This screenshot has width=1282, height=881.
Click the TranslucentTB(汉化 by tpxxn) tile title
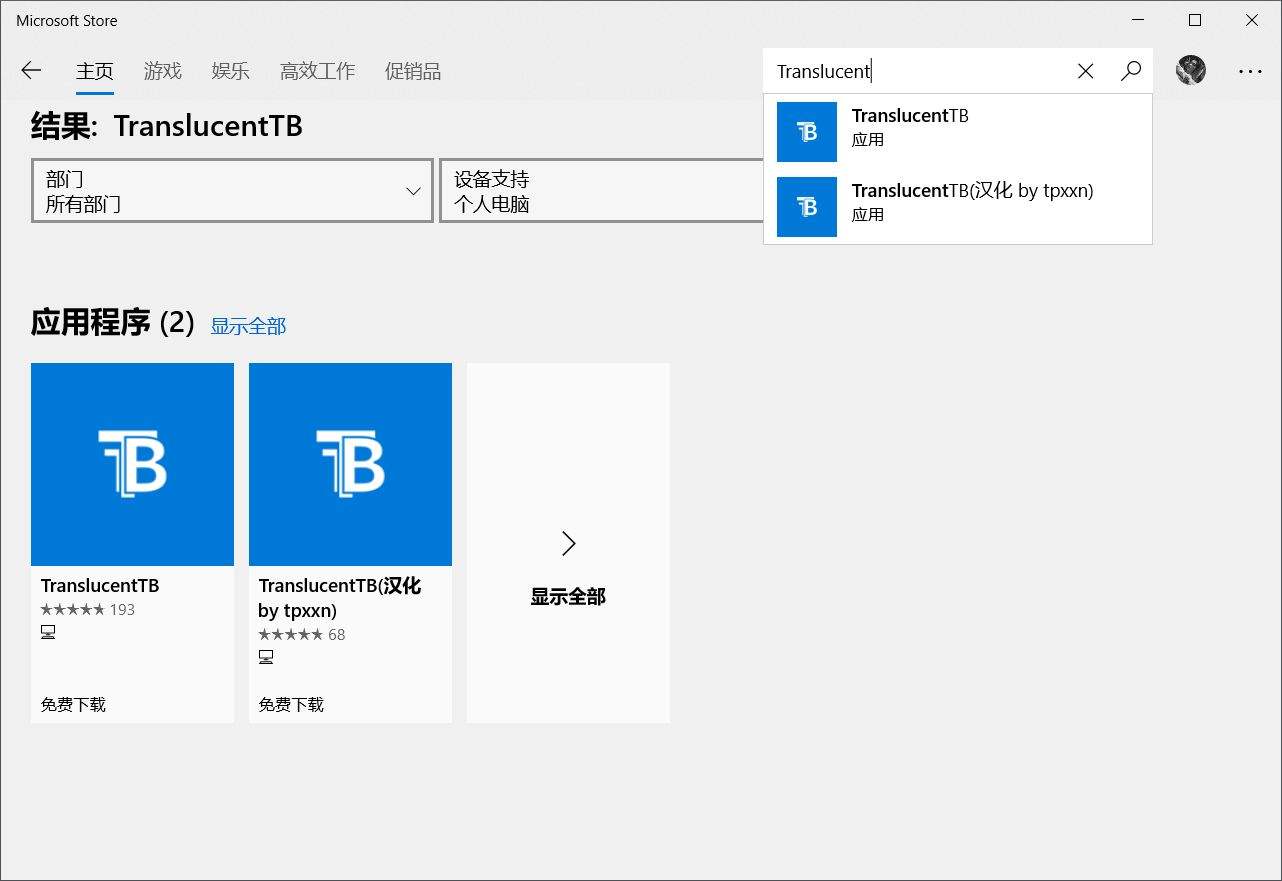[x=340, y=598]
